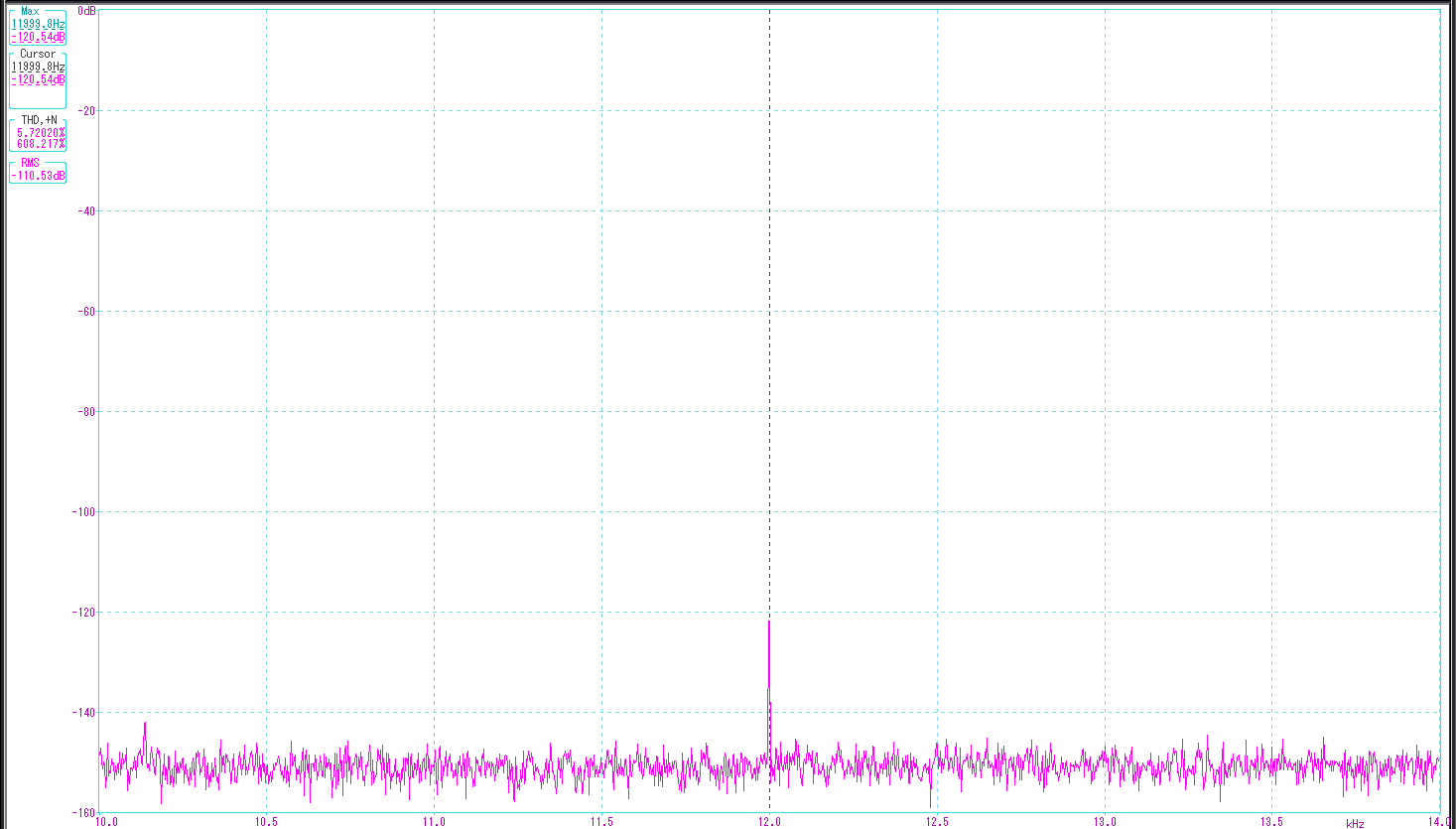The image size is (1456, 829).
Task: Click the 11.0 frequency axis label
Action: click(x=434, y=822)
